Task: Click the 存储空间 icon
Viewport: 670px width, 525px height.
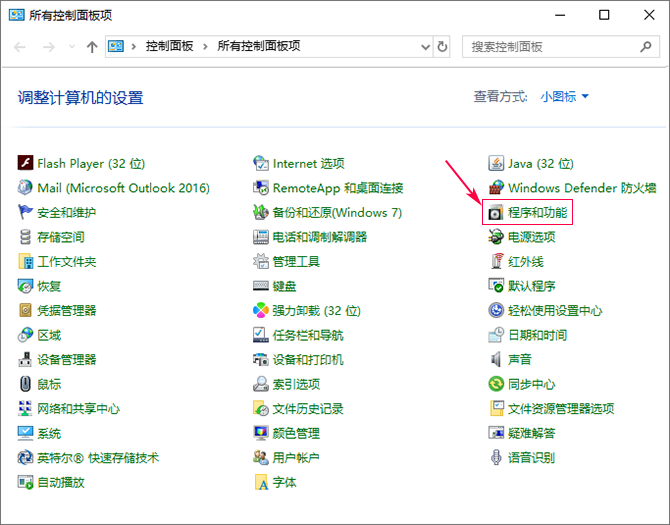Action: [x=25, y=237]
